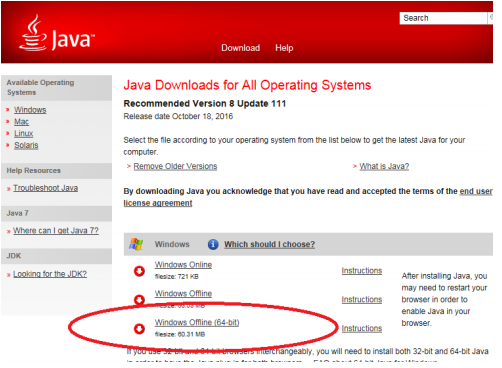Click the Help Resources sidebar header
Image resolution: width=502 pixels, height=368 pixels.
click(x=57, y=171)
